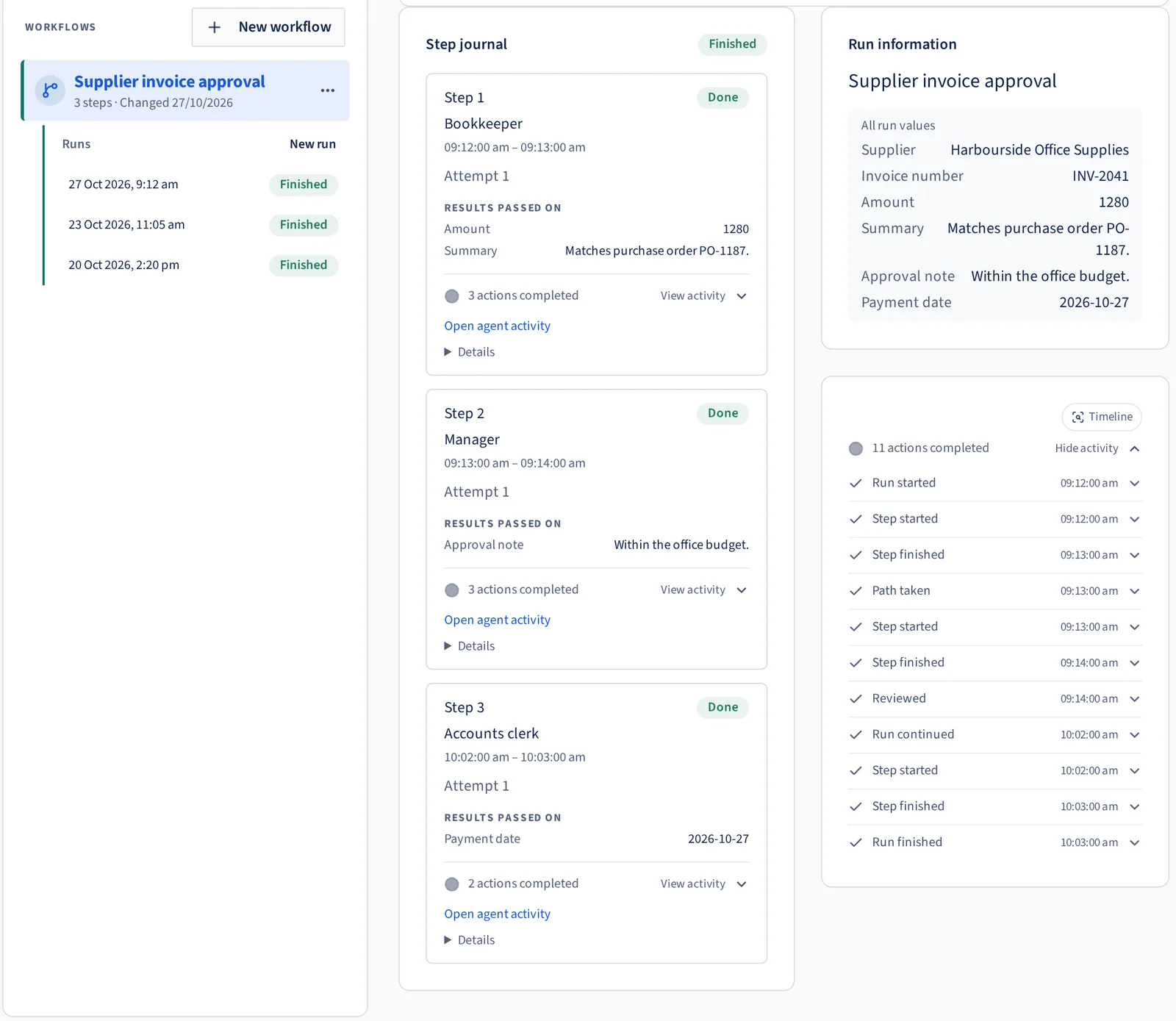Click the Payment date 2026-10-27 in Run information
Screen dimensions: 1176x1021
click(1094, 303)
